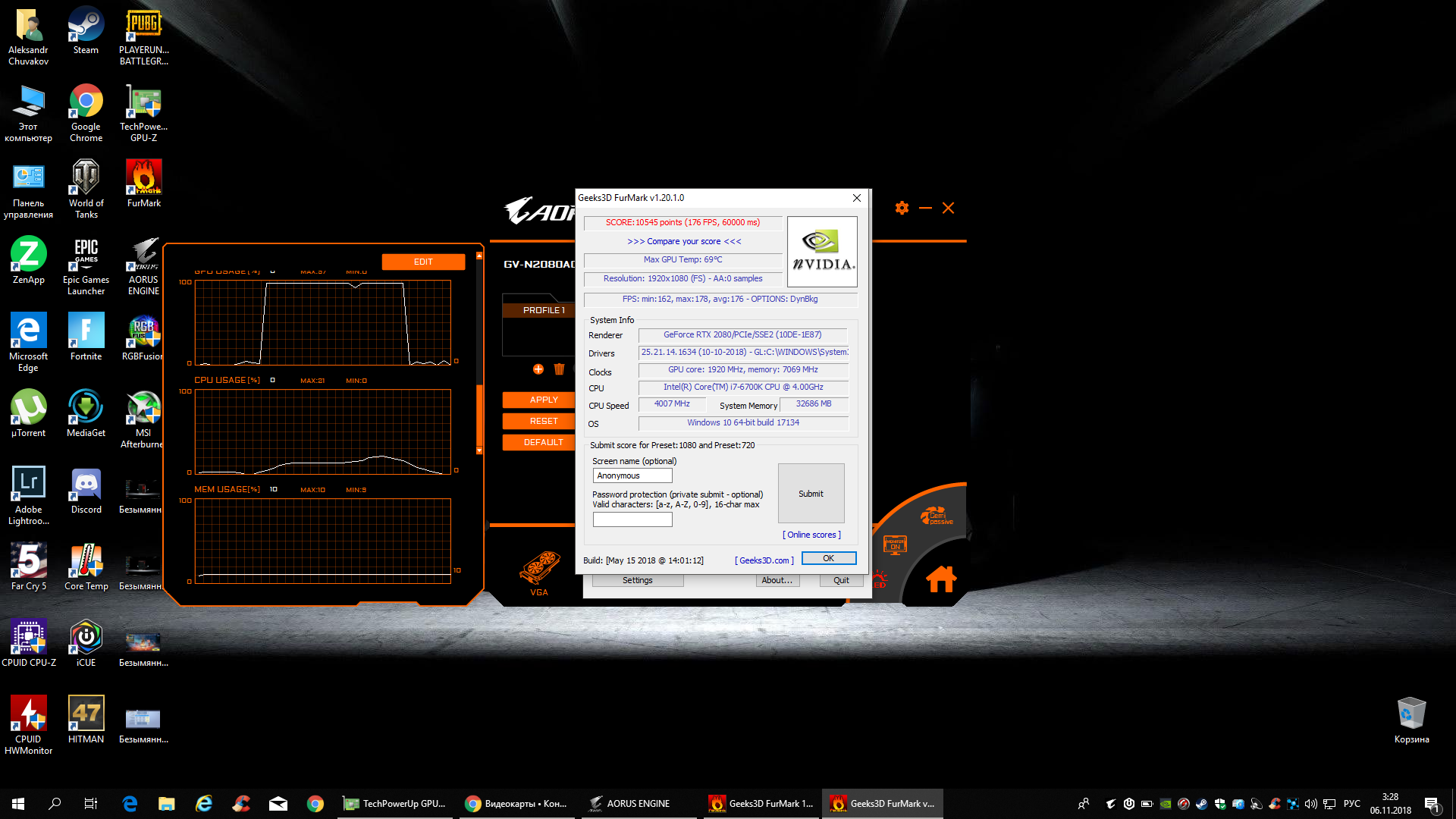
Task: Select the VGA graphics card icon
Action: pos(539,570)
